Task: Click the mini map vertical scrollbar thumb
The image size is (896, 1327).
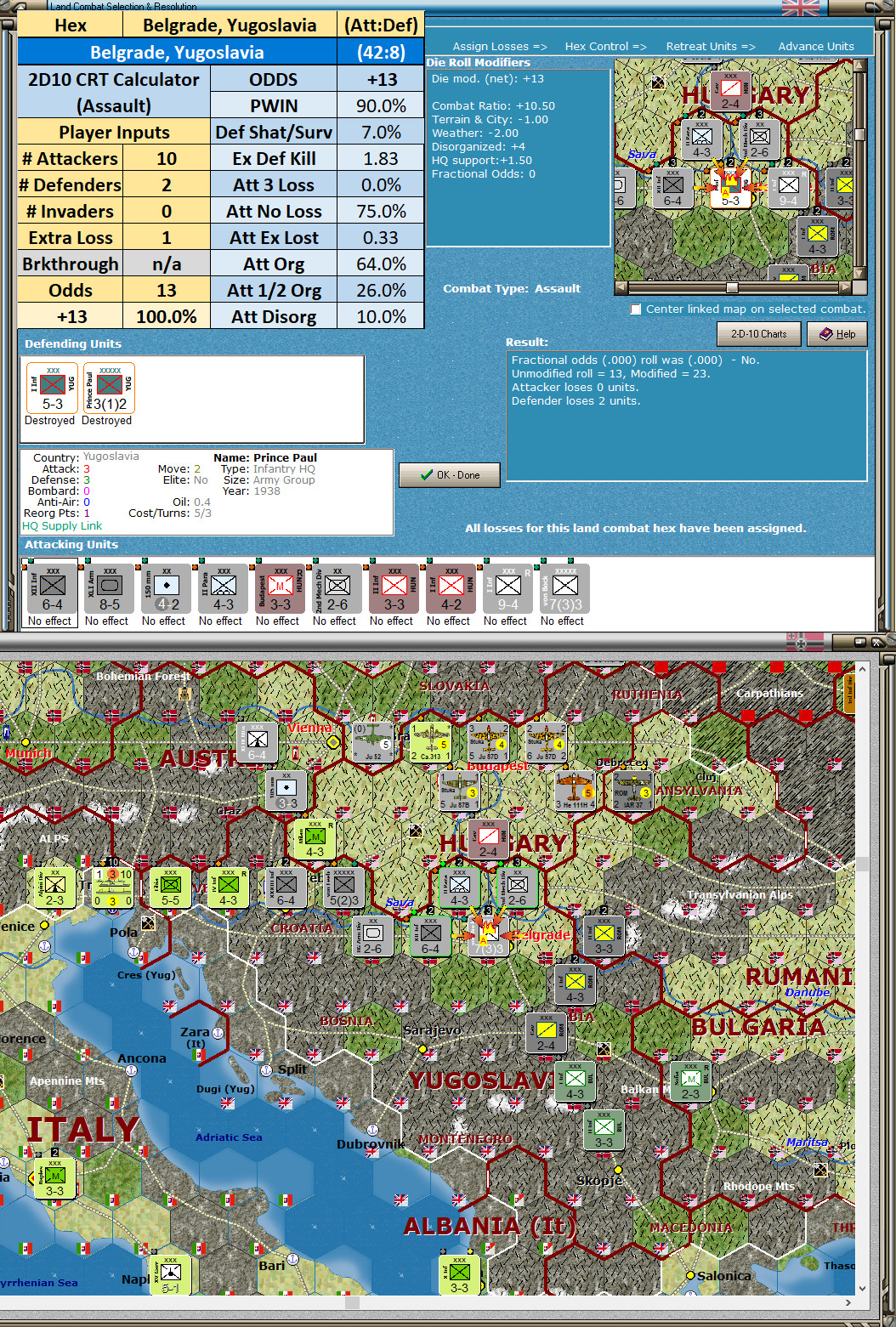Action: click(859, 134)
